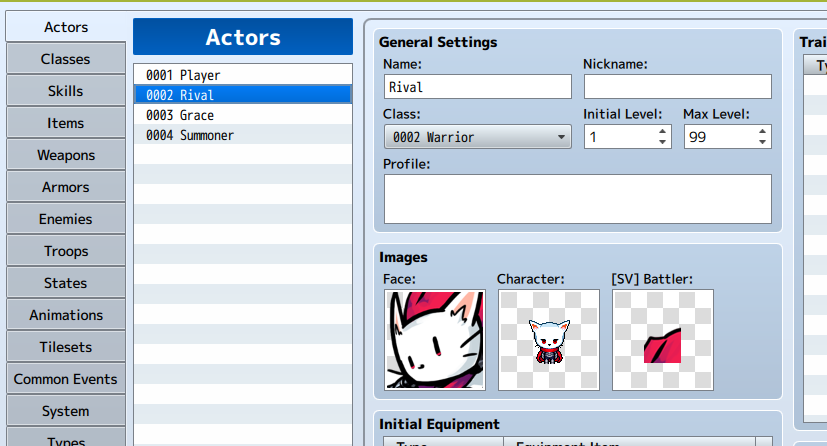The width and height of the screenshot is (827, 446).
Task: Open the Armors tab
Action: point(66,187)
